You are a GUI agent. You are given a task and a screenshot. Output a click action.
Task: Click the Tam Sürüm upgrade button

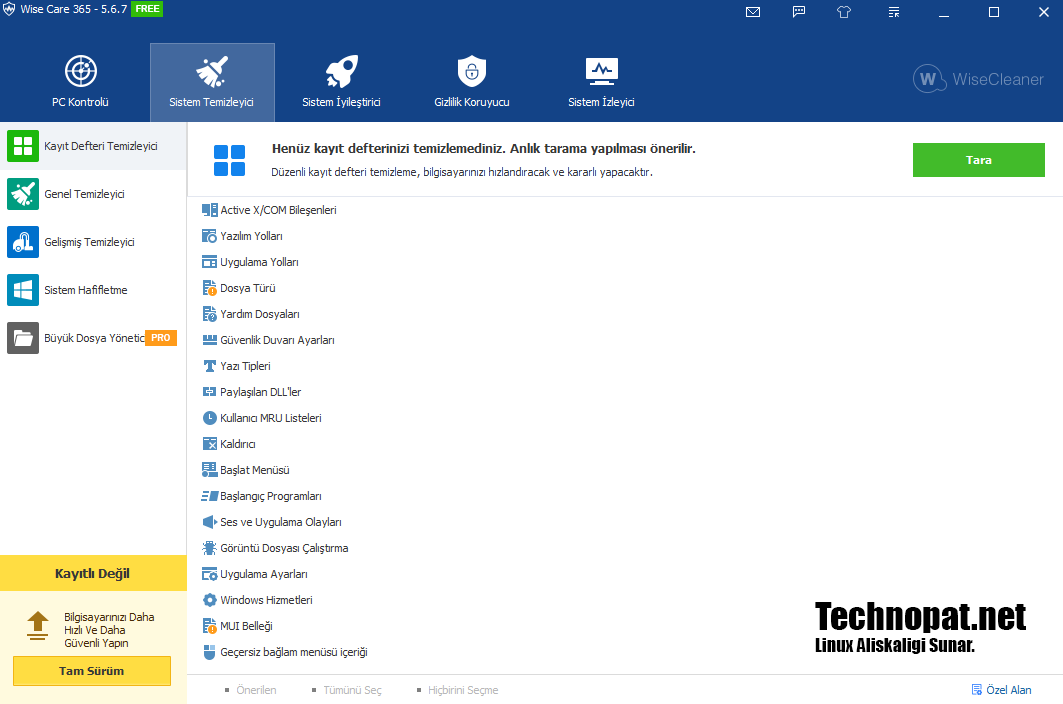point(92,671)
